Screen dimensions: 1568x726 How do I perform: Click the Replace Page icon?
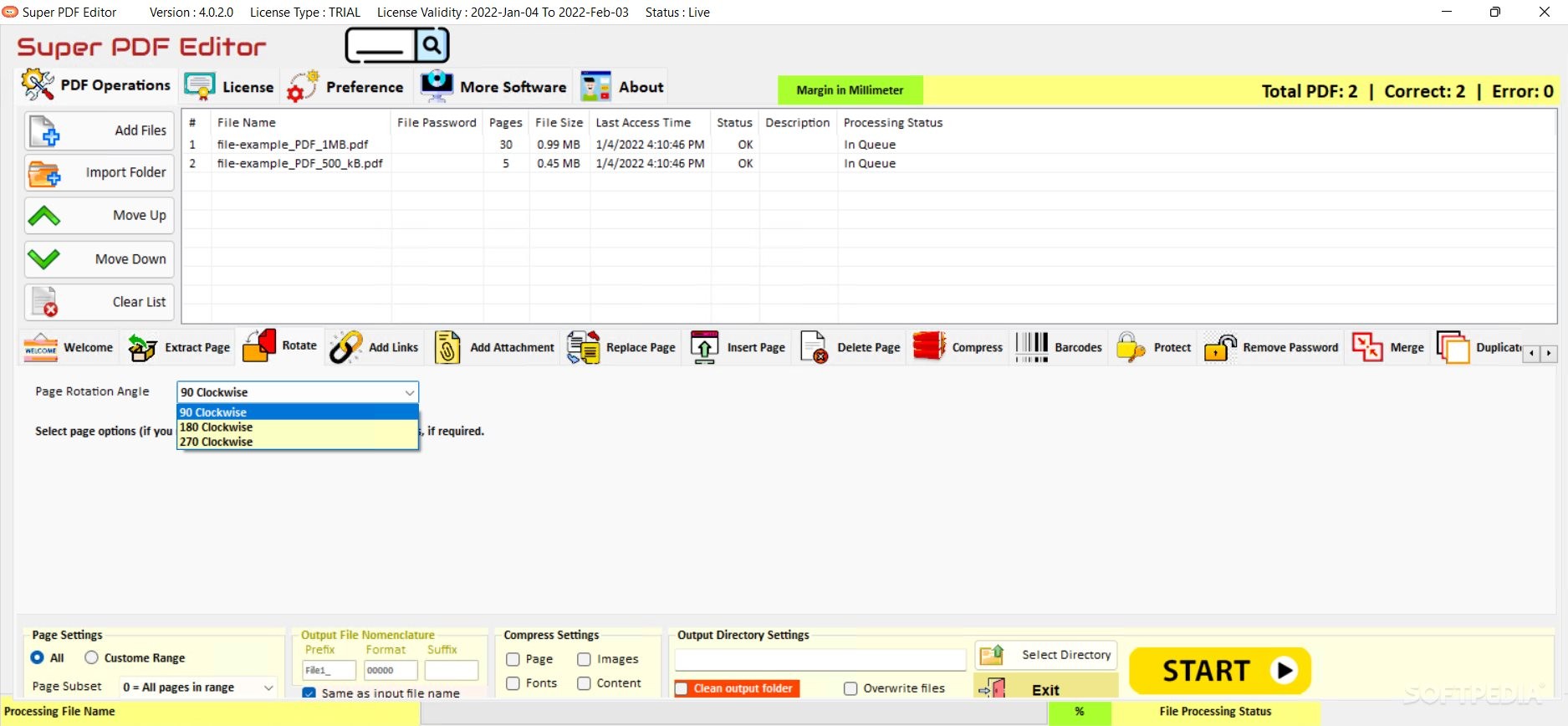[583, 347]
